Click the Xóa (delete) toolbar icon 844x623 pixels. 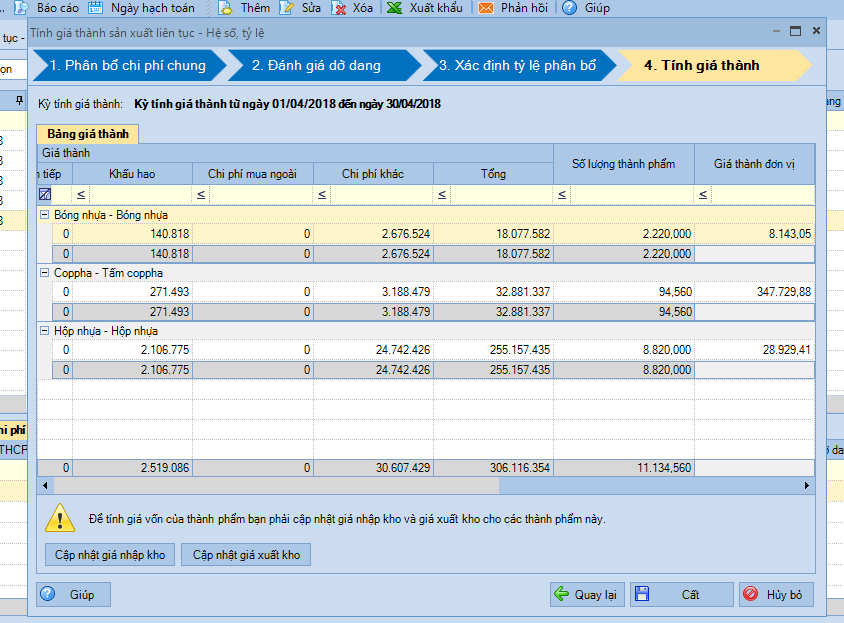point(339,7)
